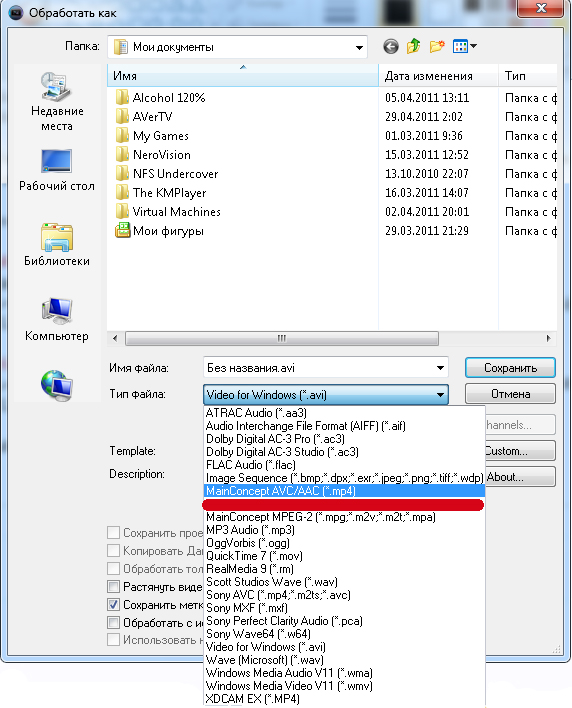Open Библиотеки in the places bar
Screen dimensions: 572x708
click(57, 244)
